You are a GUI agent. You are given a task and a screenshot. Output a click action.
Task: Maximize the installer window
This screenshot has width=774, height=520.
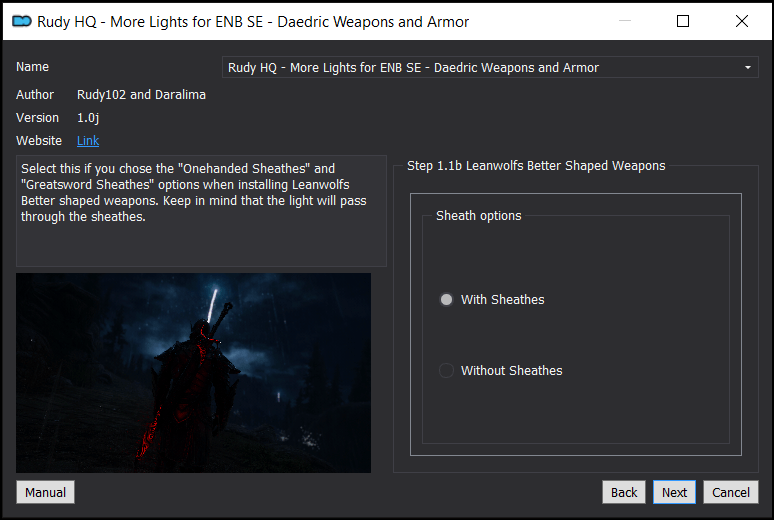683,21
